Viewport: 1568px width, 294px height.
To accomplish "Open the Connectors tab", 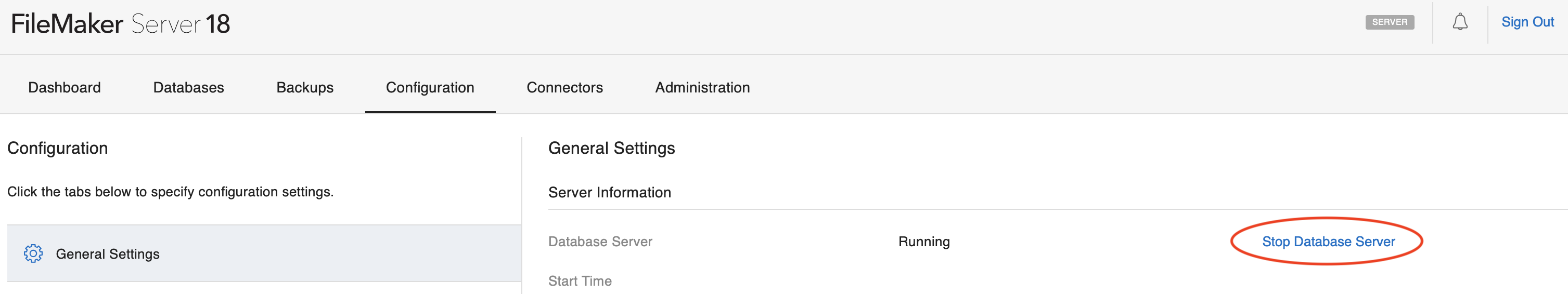I will coord(564,87).
